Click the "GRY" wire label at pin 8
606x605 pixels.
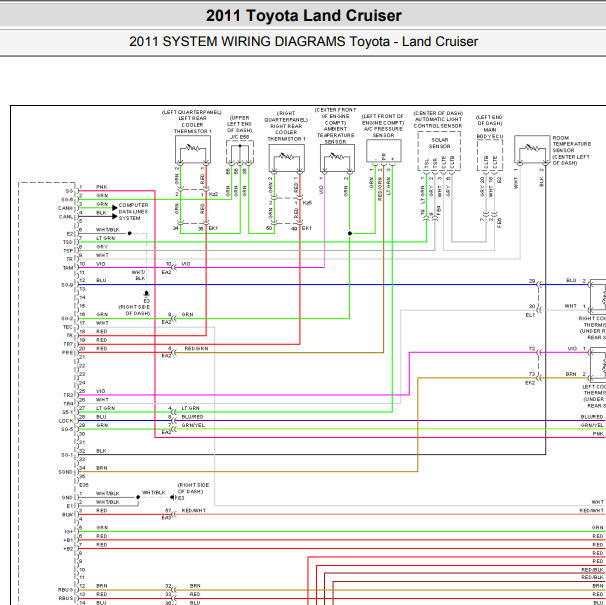(x=102, y=247)
